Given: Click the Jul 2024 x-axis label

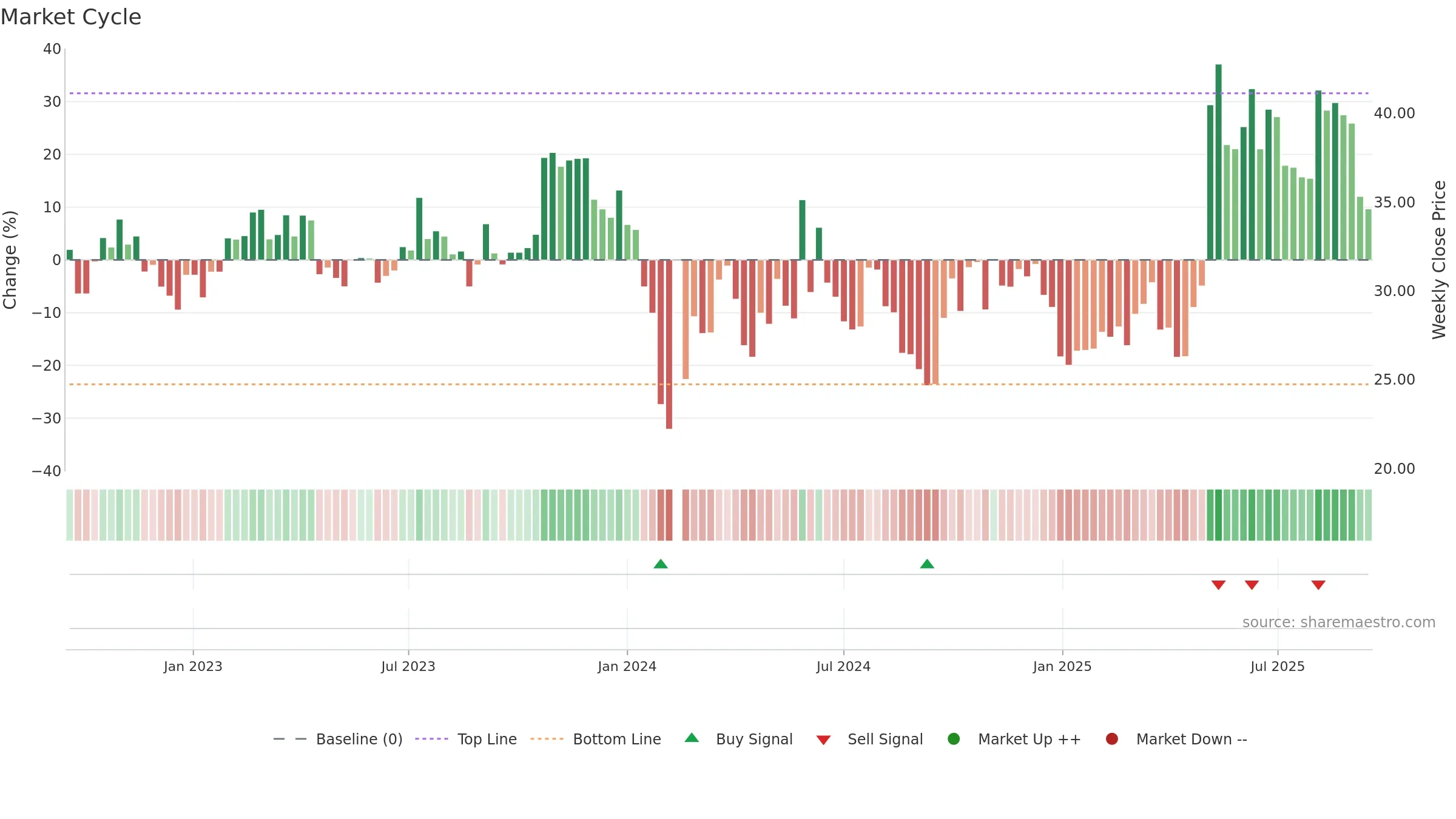Looking at the screenshot, I should tap(843, 667).
